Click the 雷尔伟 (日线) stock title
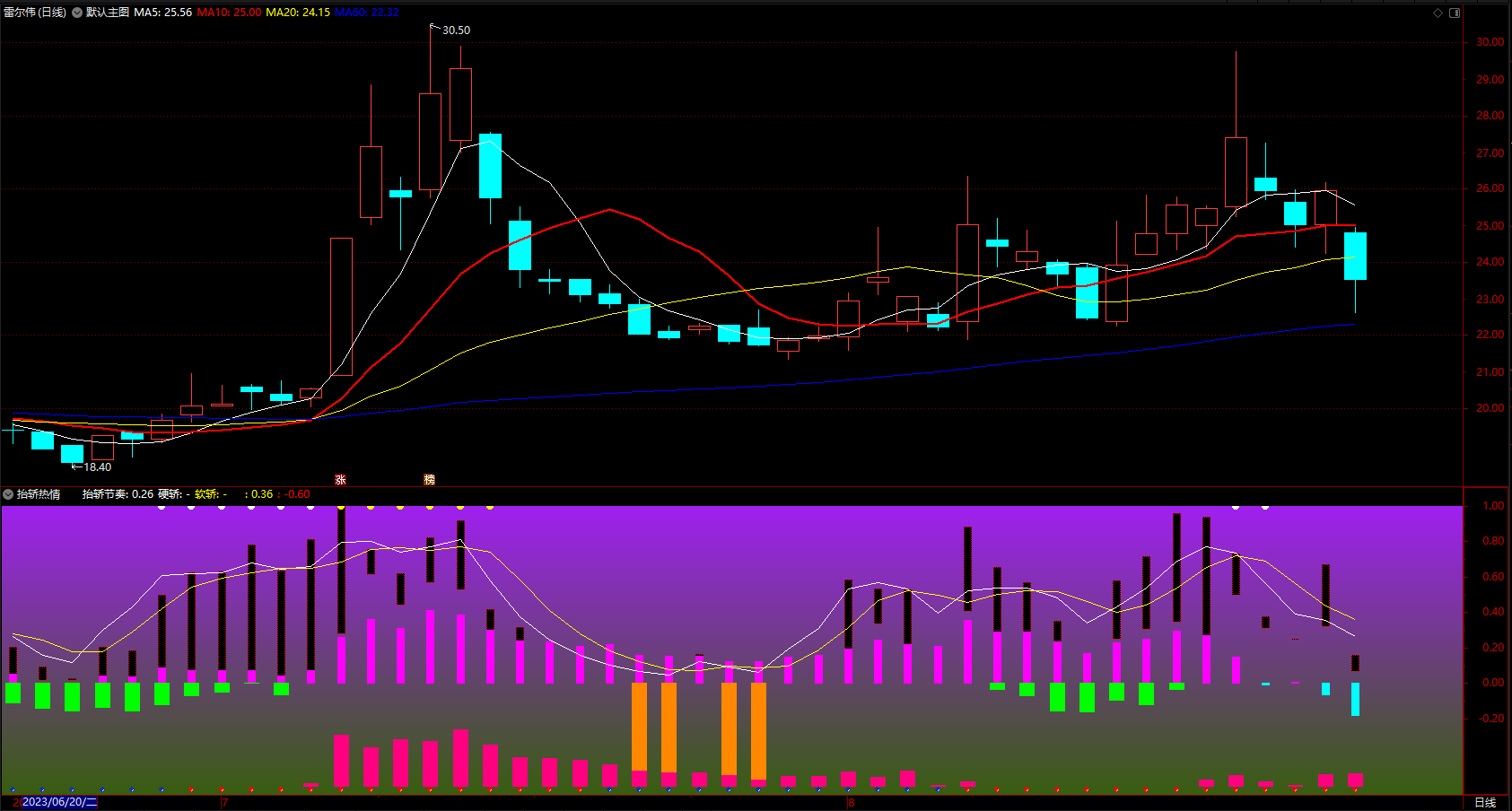The width and height of the screenshot is (1512, 811). [35, 13]
